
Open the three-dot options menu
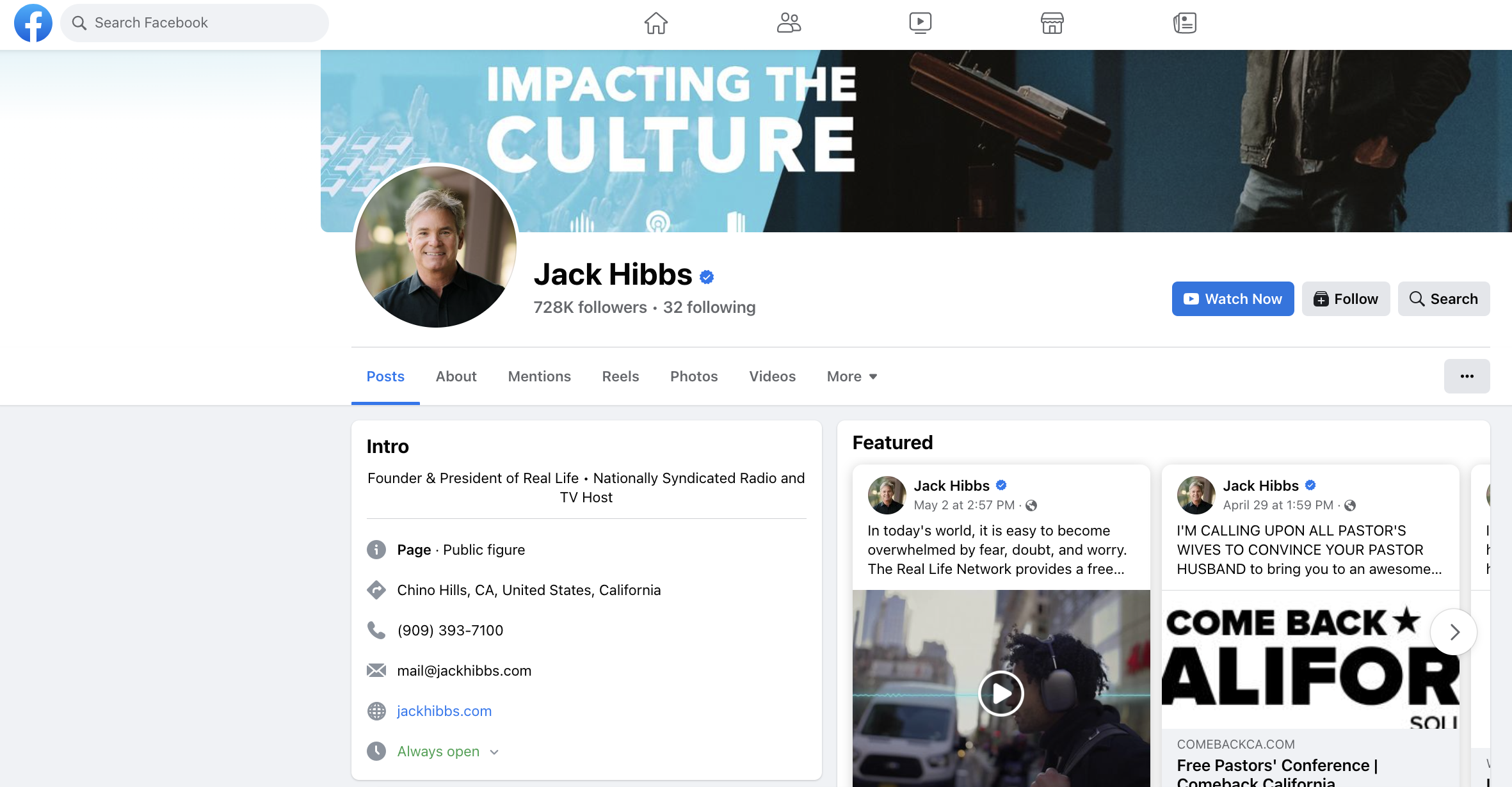coord(1467,376)
